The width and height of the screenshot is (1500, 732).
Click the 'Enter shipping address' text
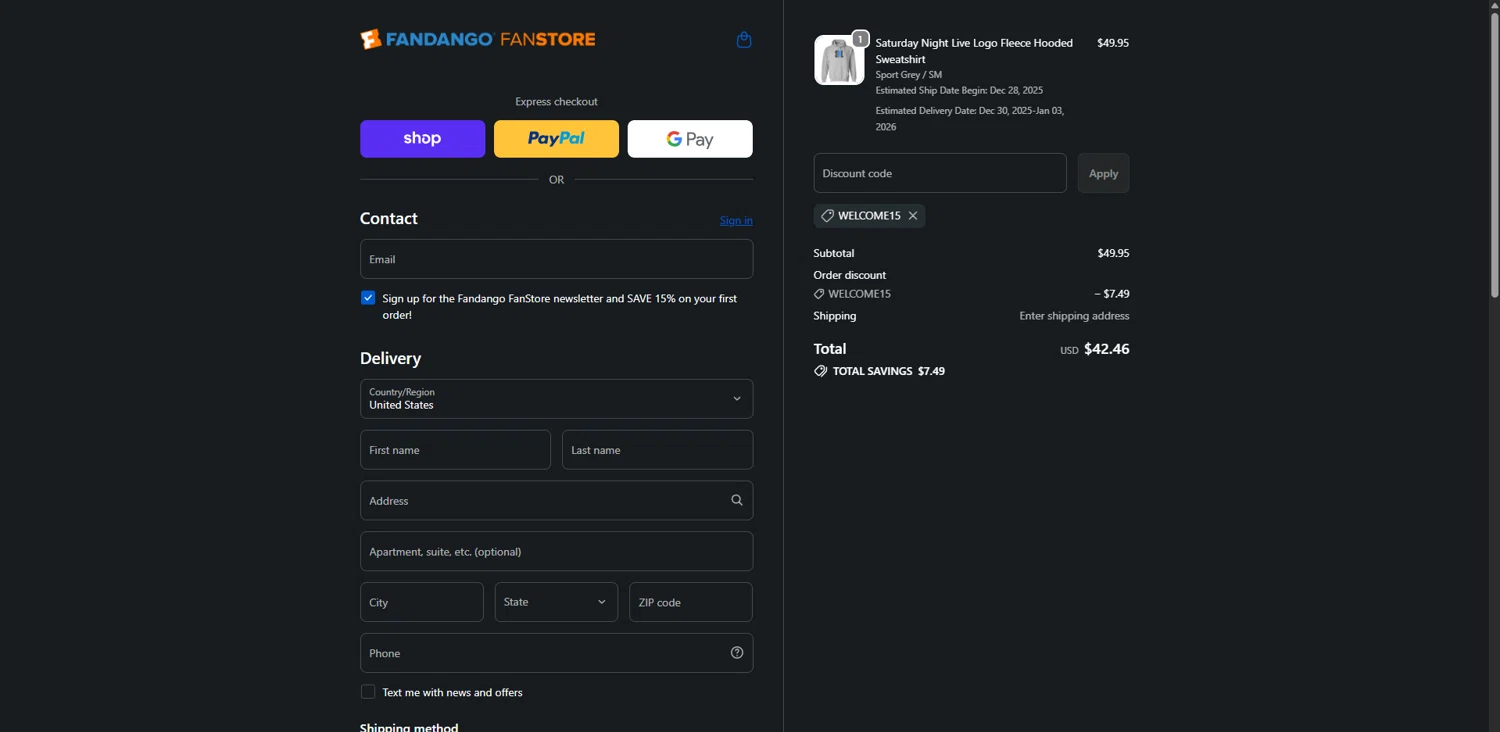[1074, 316]
